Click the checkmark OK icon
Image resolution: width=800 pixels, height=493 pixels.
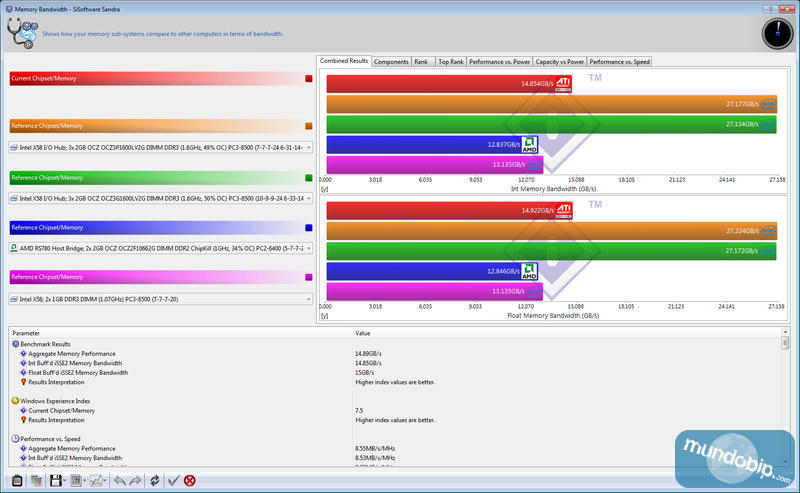pos(173,480)
